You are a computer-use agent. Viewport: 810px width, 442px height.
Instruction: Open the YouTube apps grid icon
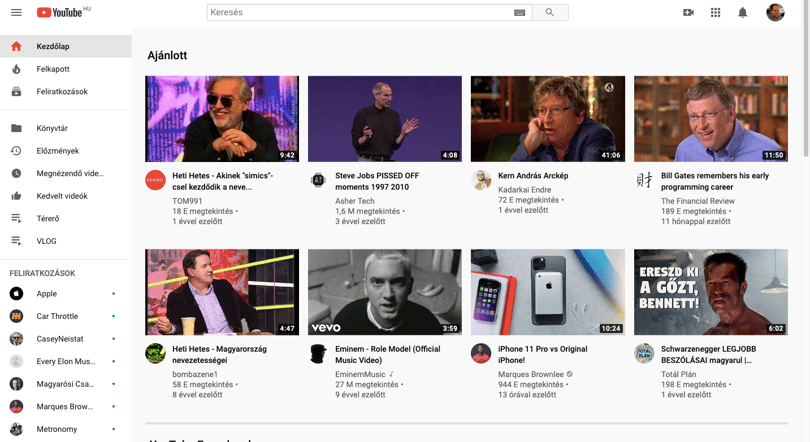[x=715, y=12]
